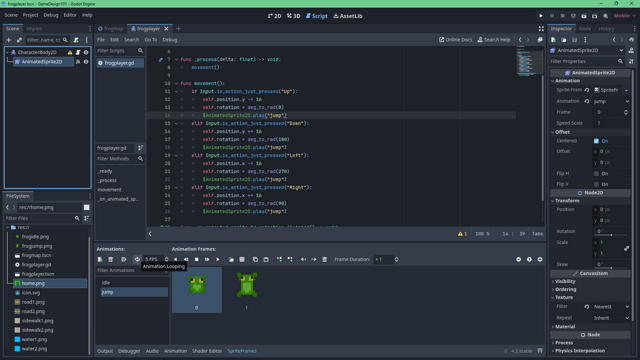Run the project with the play button
This screenshot has height=360, width=640.
tap(541, 16)
